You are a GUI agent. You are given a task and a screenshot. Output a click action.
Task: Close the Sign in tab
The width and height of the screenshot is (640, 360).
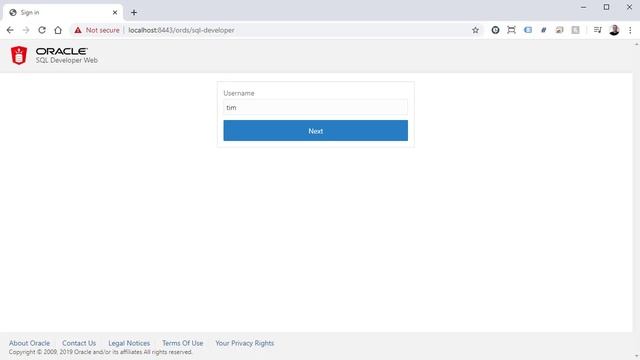coord(115,13)
